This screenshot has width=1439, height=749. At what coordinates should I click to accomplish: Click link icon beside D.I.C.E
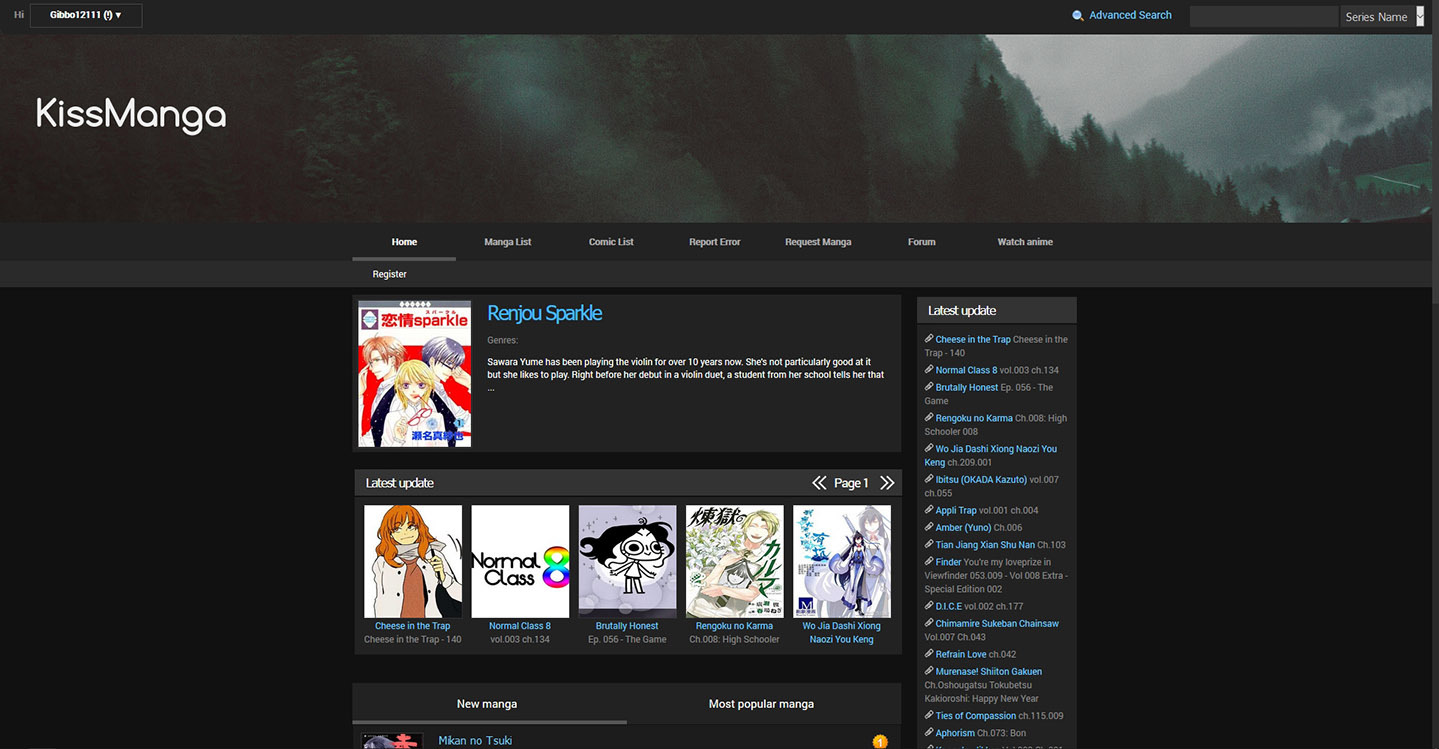[x=929, y=605]
